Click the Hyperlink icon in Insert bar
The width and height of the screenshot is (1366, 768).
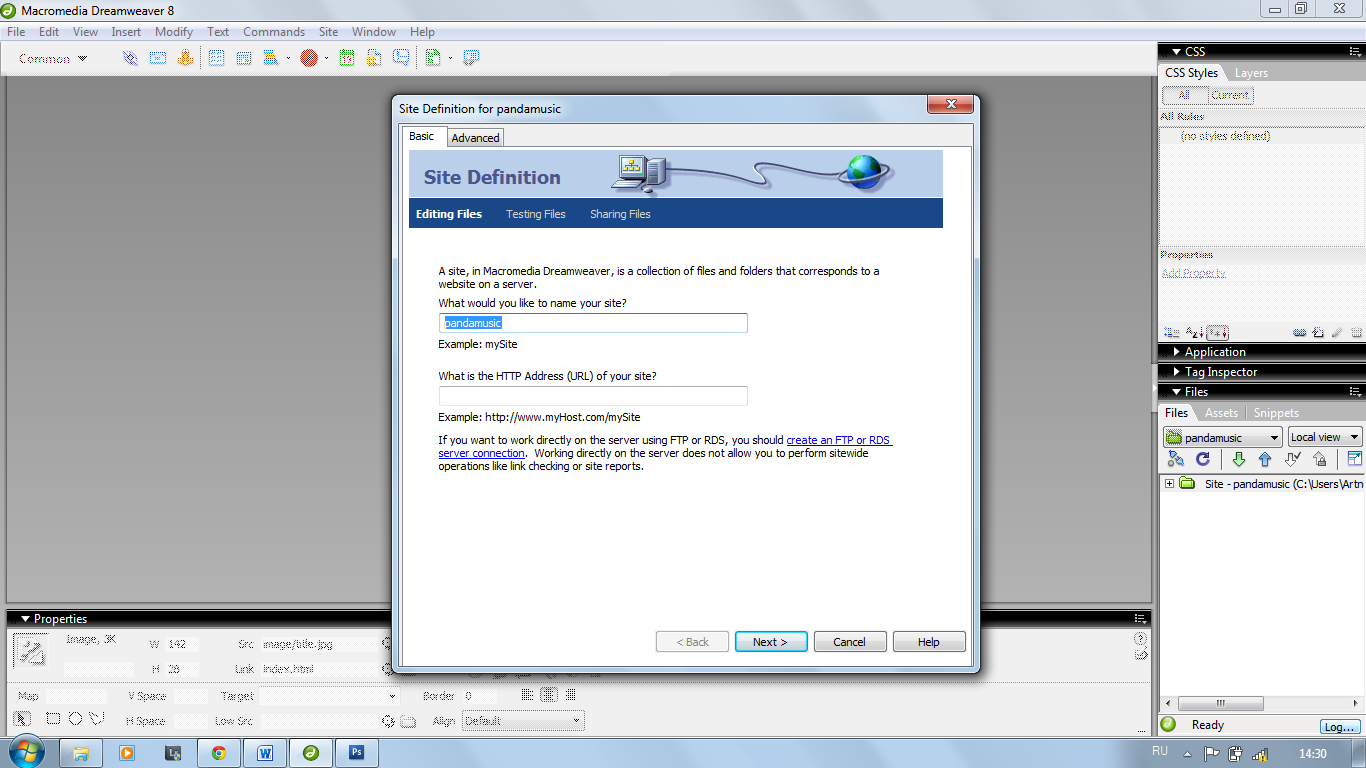[x=130, y=58]
